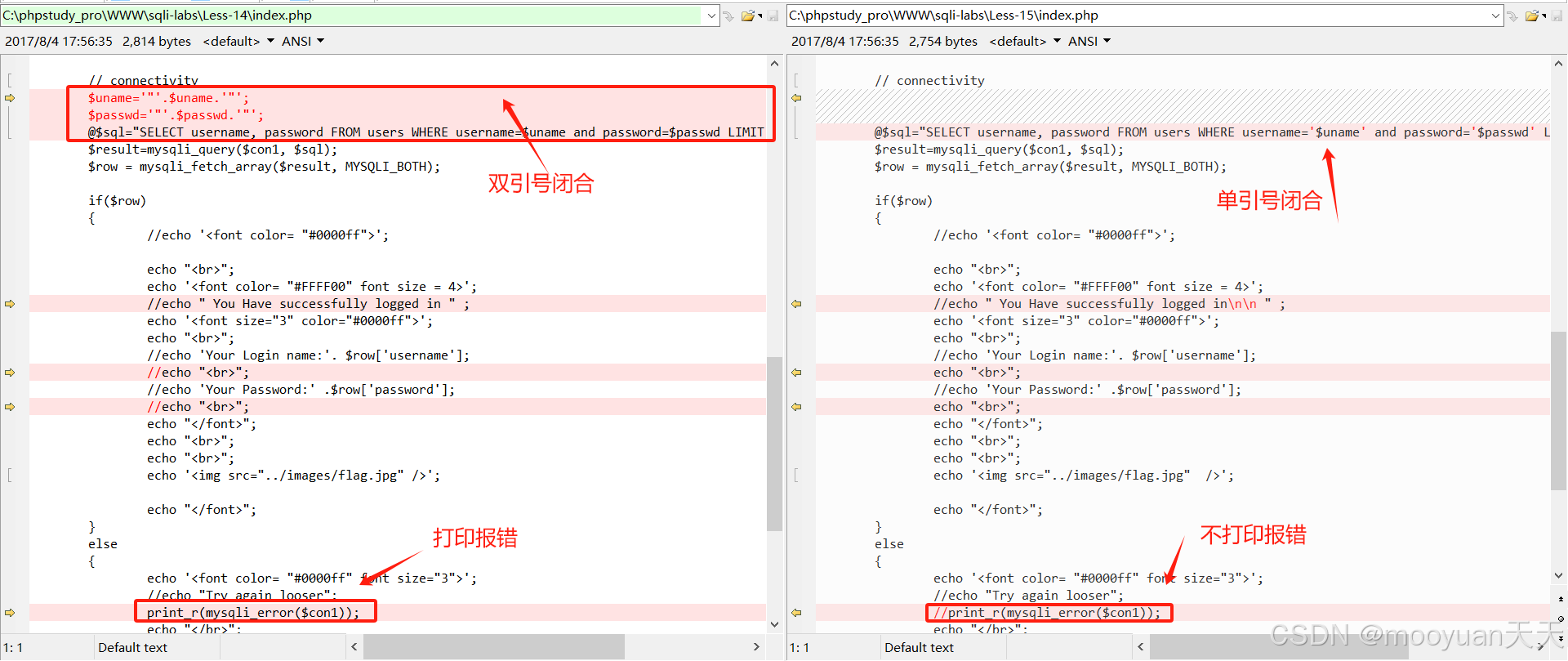Click left line $passwd='"'.$passwd.'"';
The width and height of the screenshot is (1568, 661).
tap(176, 115)
